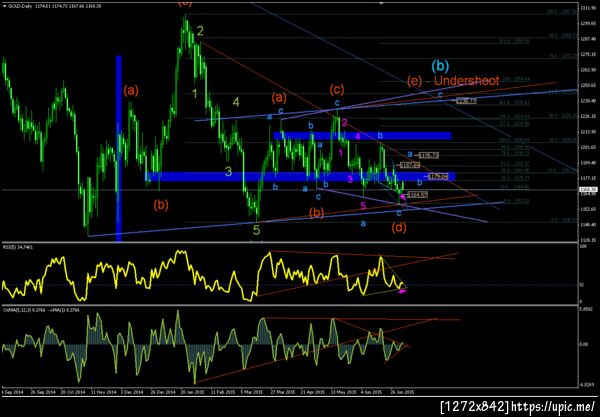Select the orange "(e) - Undershoot" label

[453, 81]
